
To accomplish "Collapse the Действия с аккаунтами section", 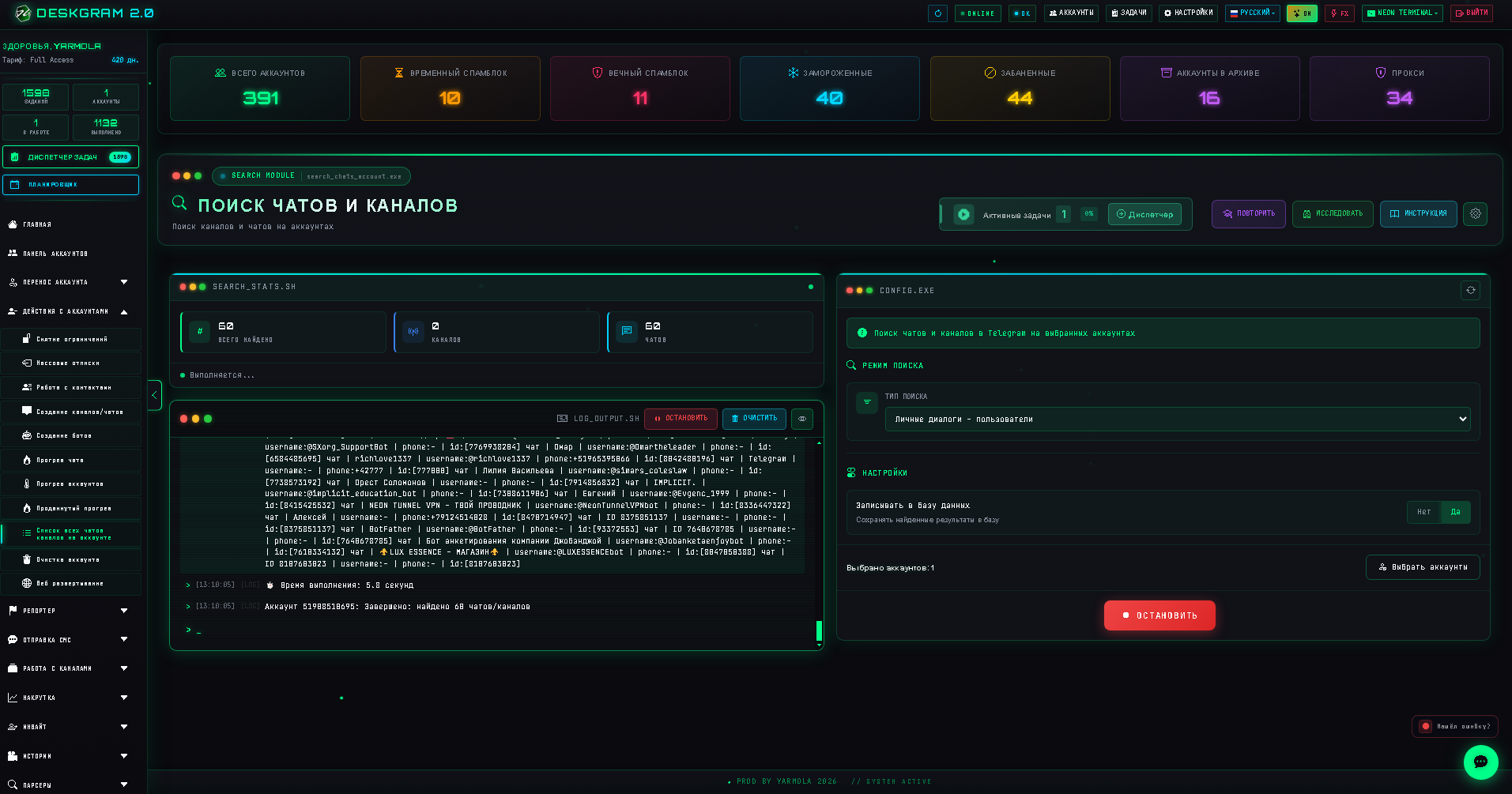I will 68,311.
